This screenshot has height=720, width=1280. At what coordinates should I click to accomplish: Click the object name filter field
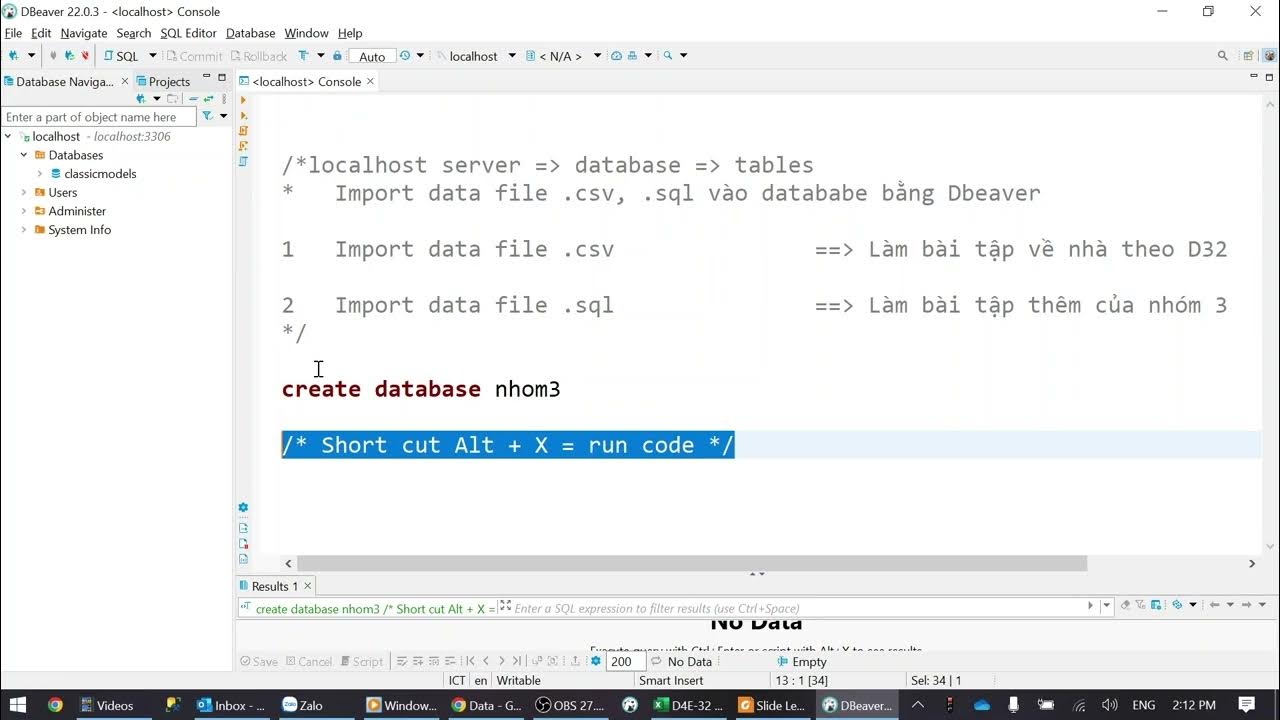pyautogui.click(x=99, y=117)
